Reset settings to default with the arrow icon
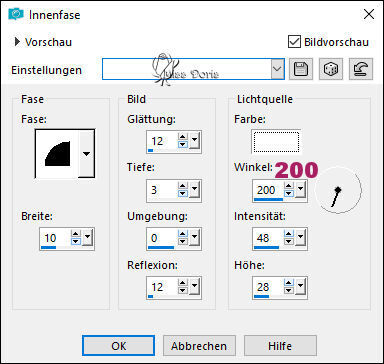Image resolution: width=384 pixels, height=364 pixels. (361, 69)
